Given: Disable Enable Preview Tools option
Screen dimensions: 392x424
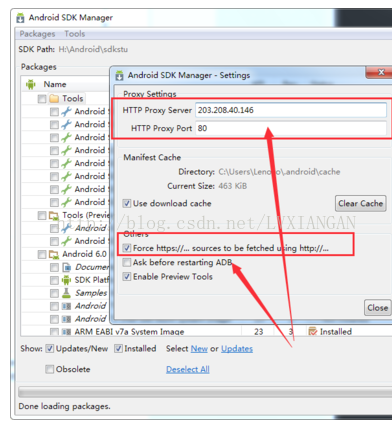Looking at the screenshot, I should pyautogui.click(x=127, y=277).
